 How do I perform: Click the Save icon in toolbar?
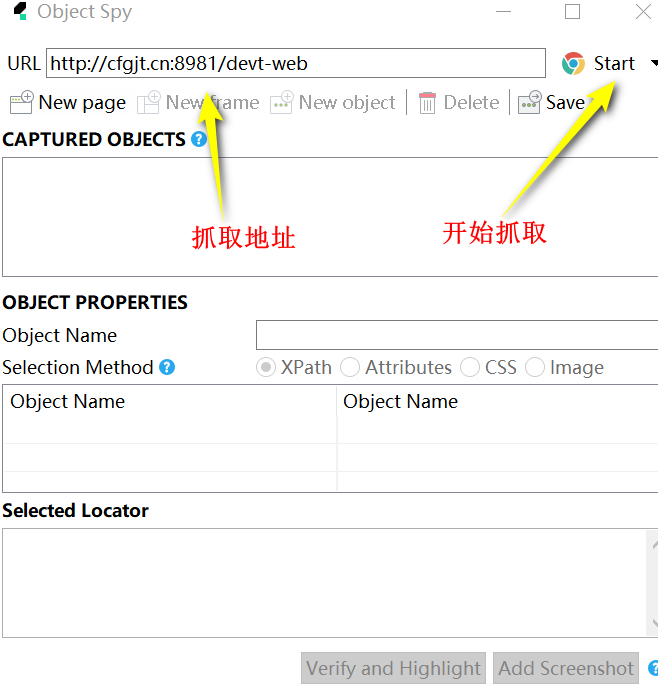(x=530, y=102)
